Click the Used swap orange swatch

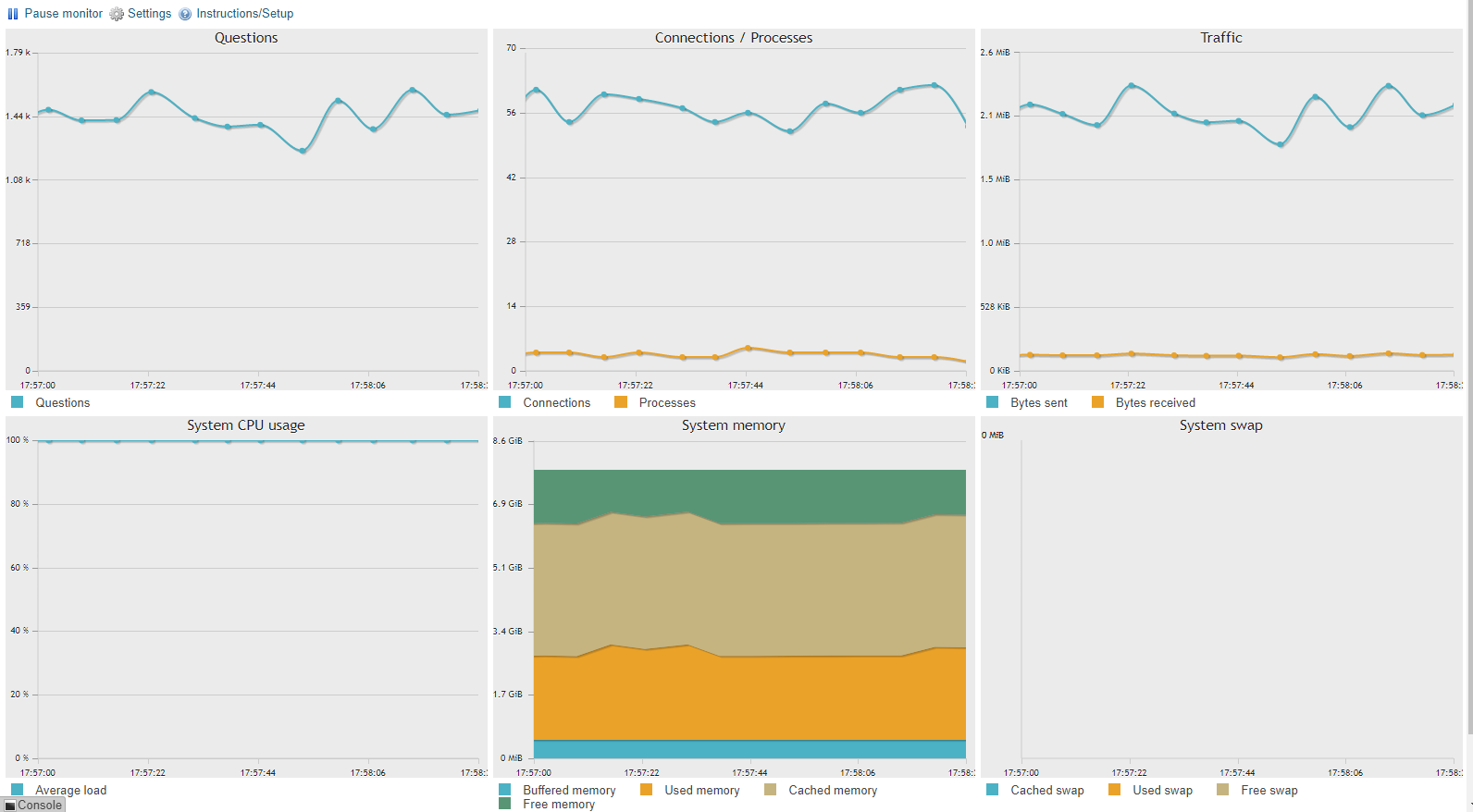(1114, 790)
